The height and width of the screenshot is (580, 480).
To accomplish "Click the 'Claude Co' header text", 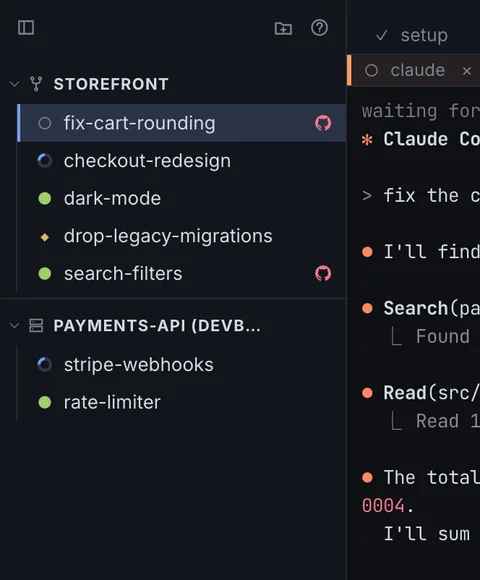I will click(x=431, y=139).
